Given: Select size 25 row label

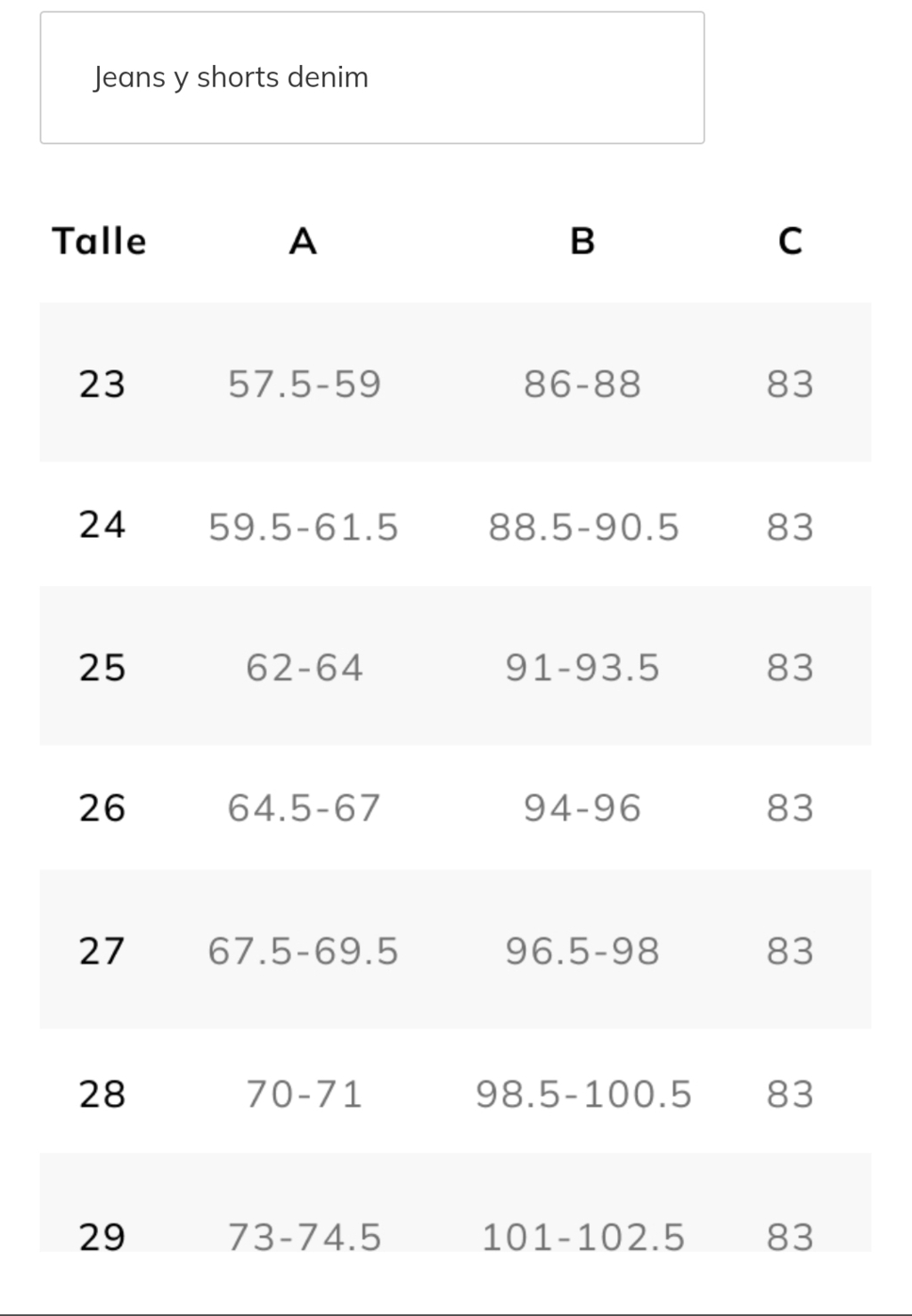Looking at the screenshot, I should 102,667.
